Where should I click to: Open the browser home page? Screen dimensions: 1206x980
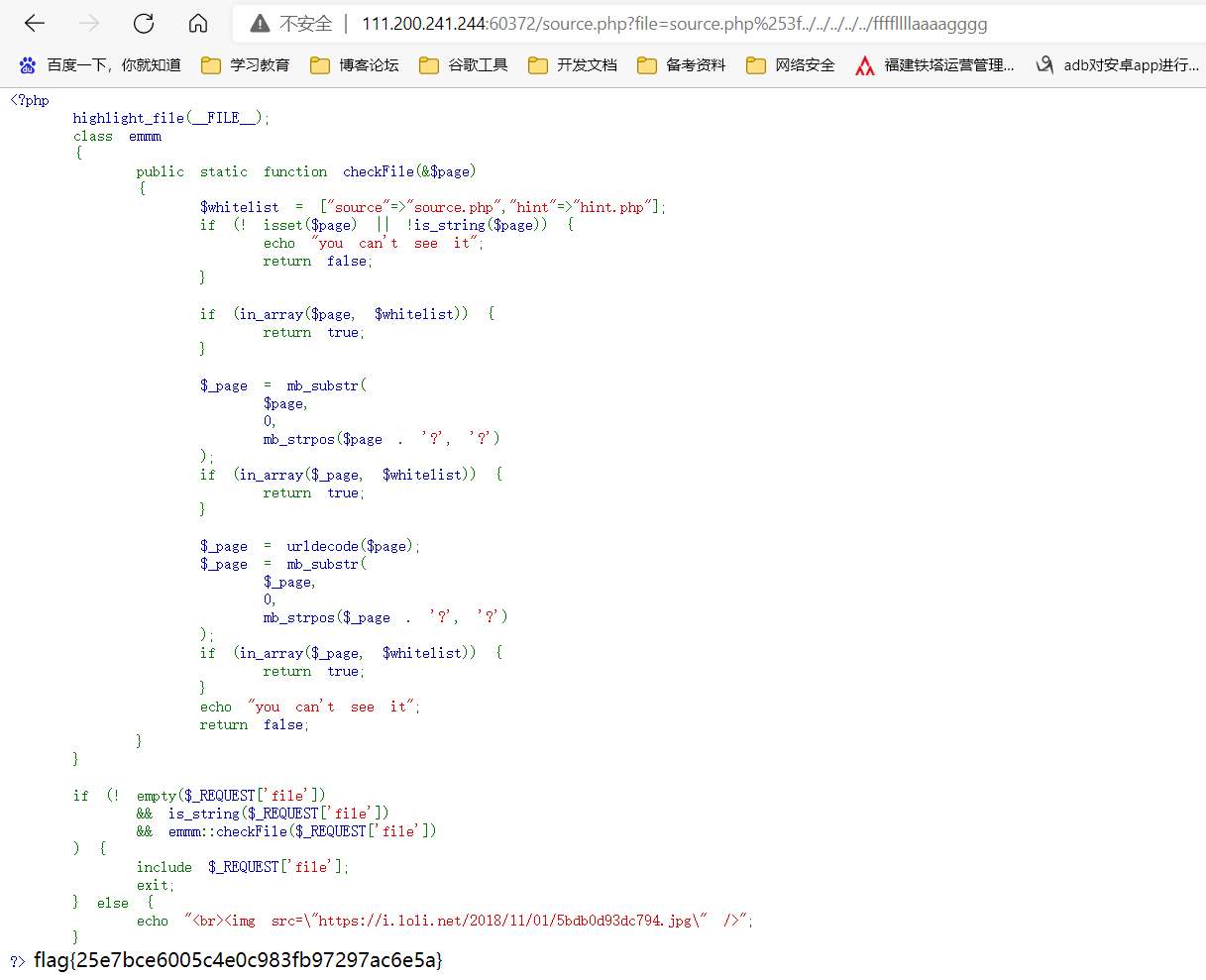tap(198, 24)
